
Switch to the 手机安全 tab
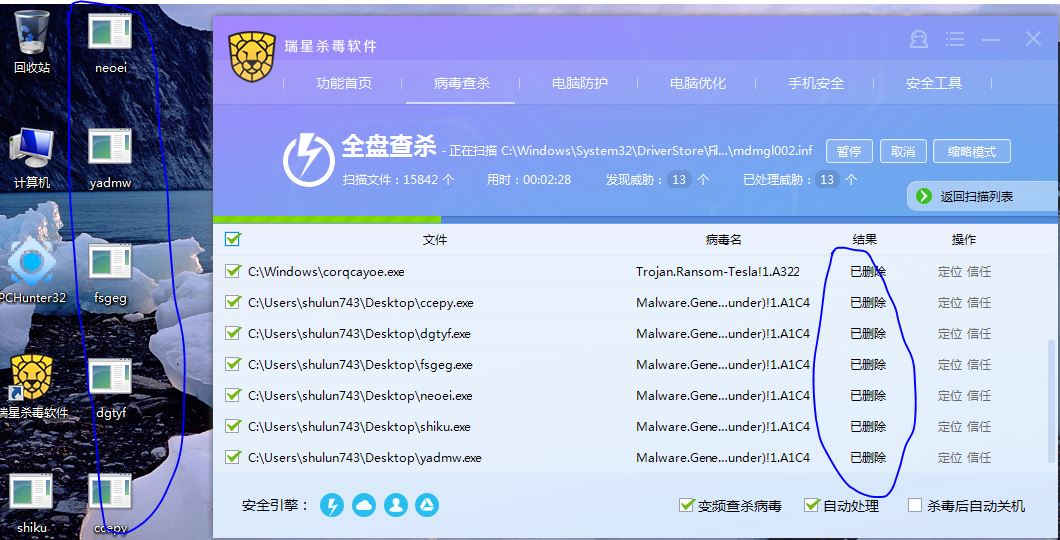coord(815,84)
